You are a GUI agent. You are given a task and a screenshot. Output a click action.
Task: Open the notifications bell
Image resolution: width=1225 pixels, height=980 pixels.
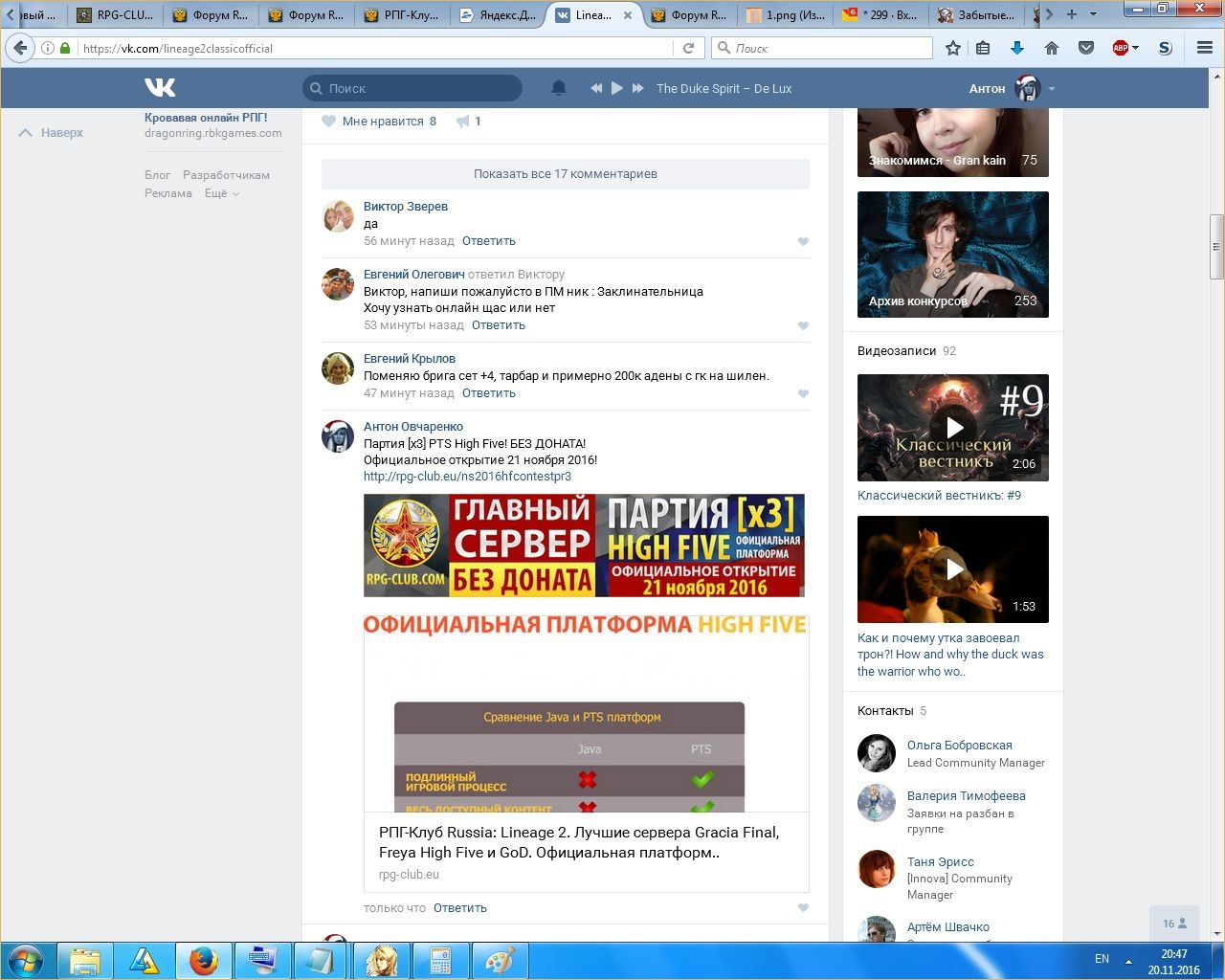click(x=559, y=88)
